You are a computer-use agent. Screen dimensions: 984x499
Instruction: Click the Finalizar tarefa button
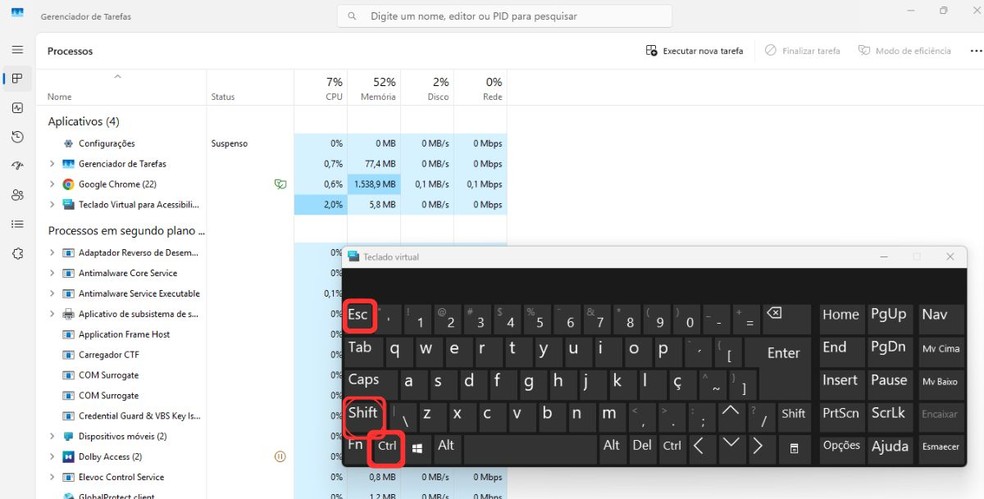[803, 51]
